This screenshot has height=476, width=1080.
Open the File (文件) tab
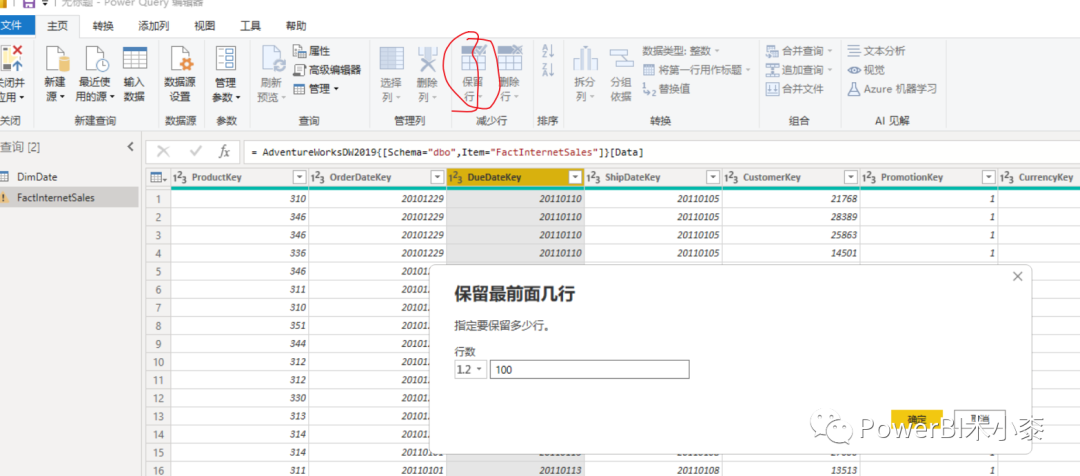14,26
